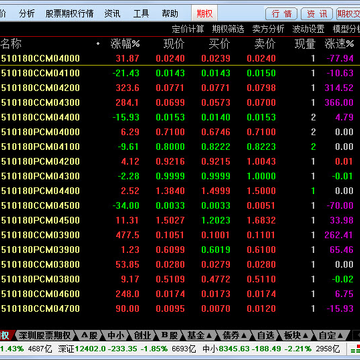Open the 波动设置 tool

(x=308, y=29)
